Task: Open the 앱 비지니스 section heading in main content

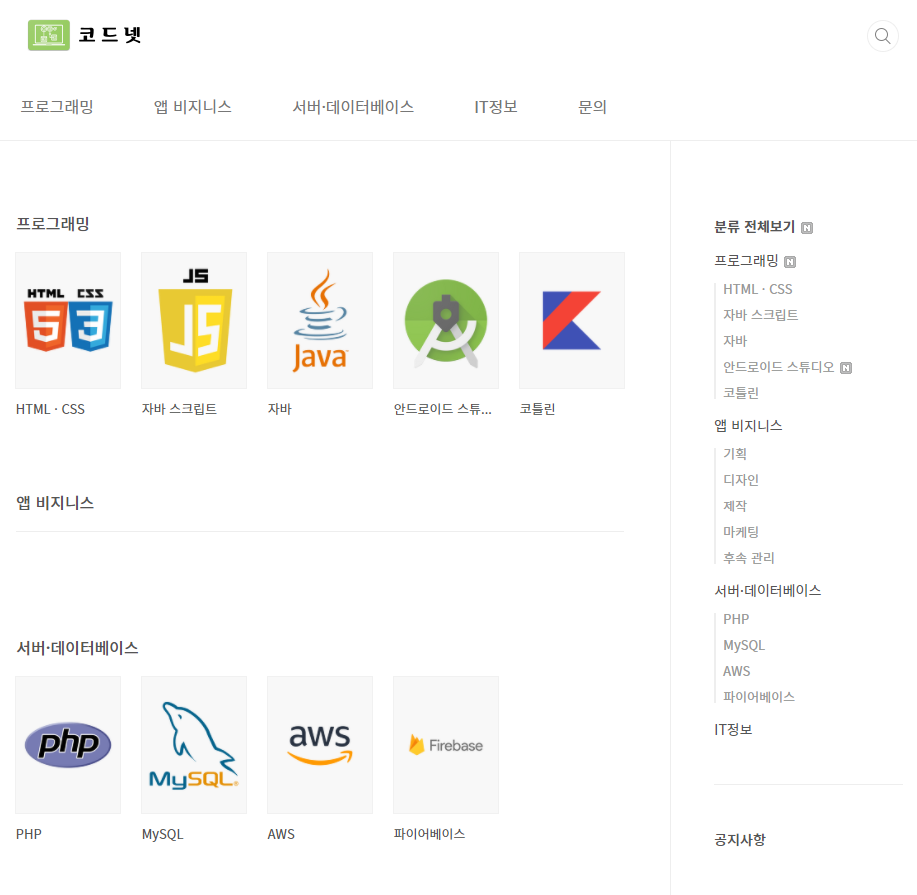Action: coord(55,503)
